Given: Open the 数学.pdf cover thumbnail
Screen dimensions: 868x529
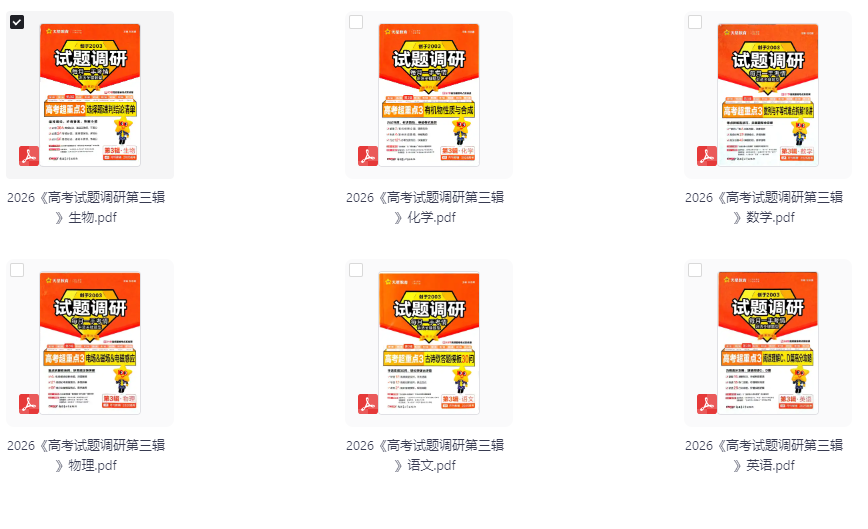Looking at the screenshot, I should click(x=768, y=95).
